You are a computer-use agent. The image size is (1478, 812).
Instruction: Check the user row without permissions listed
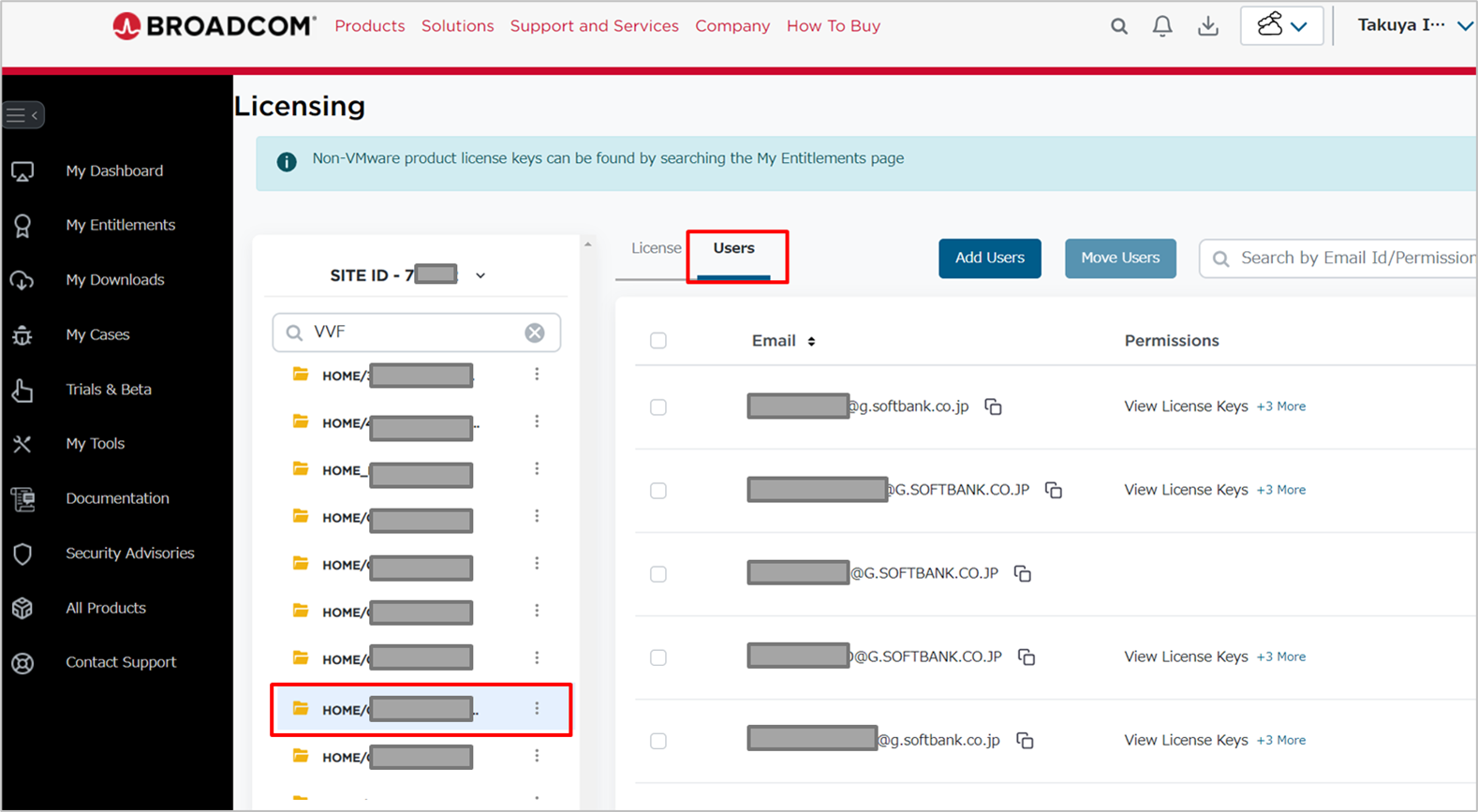coord(658,574)
